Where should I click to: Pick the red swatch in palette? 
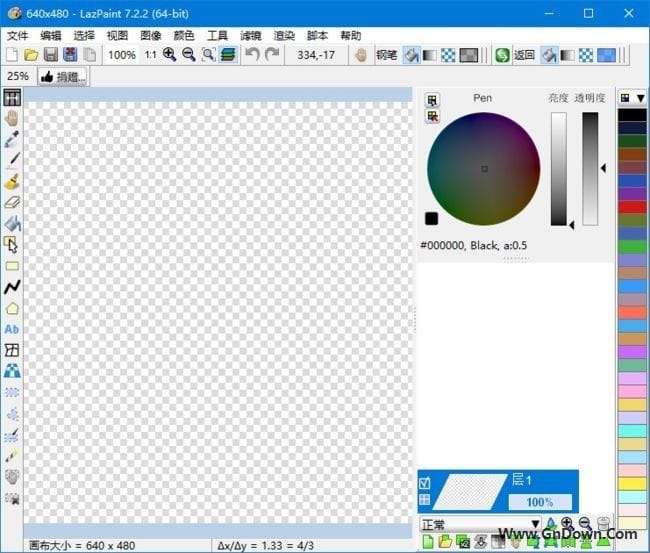(632, 206)
